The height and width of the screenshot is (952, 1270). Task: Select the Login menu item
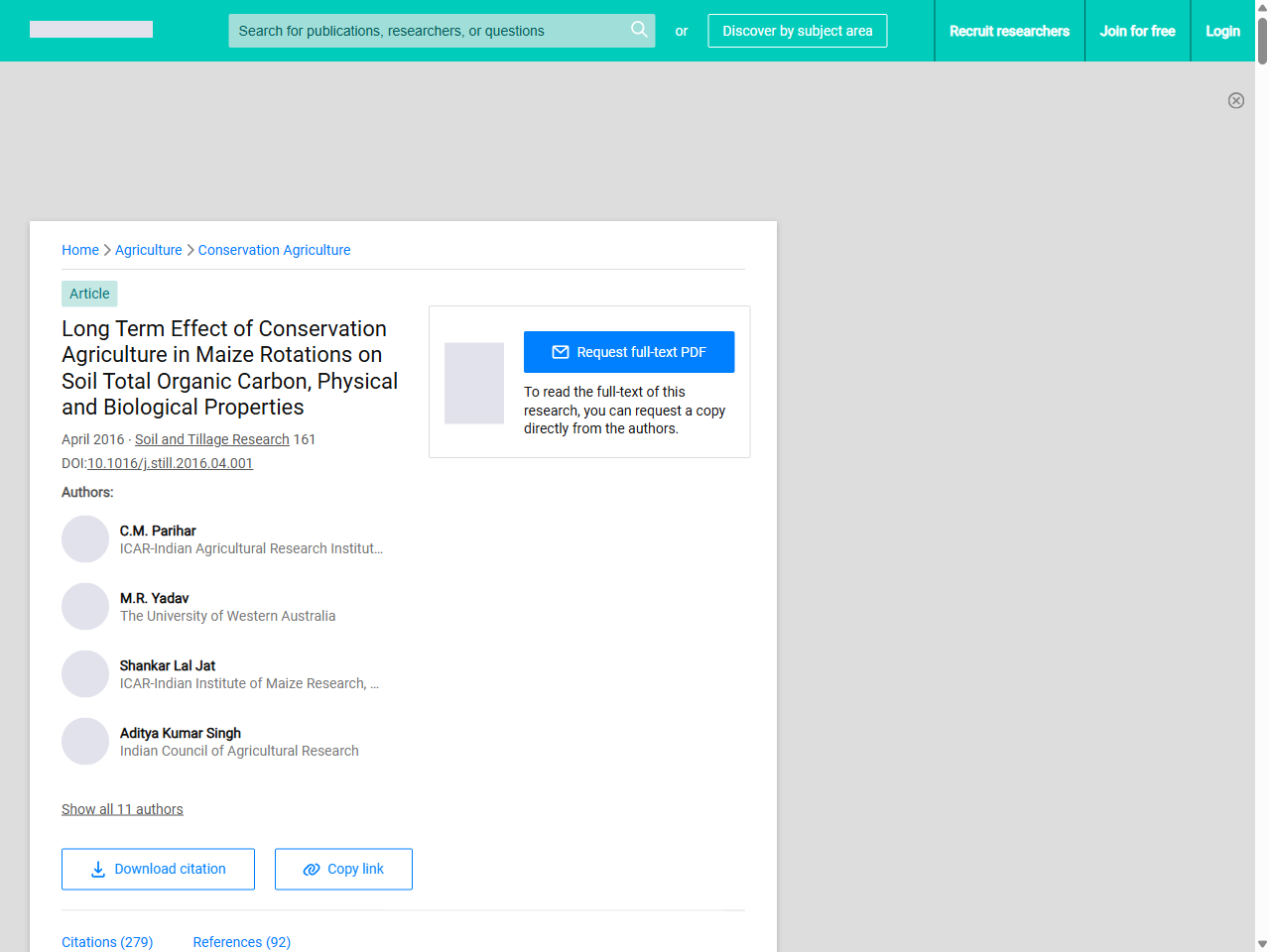(x=1222, y=31)
